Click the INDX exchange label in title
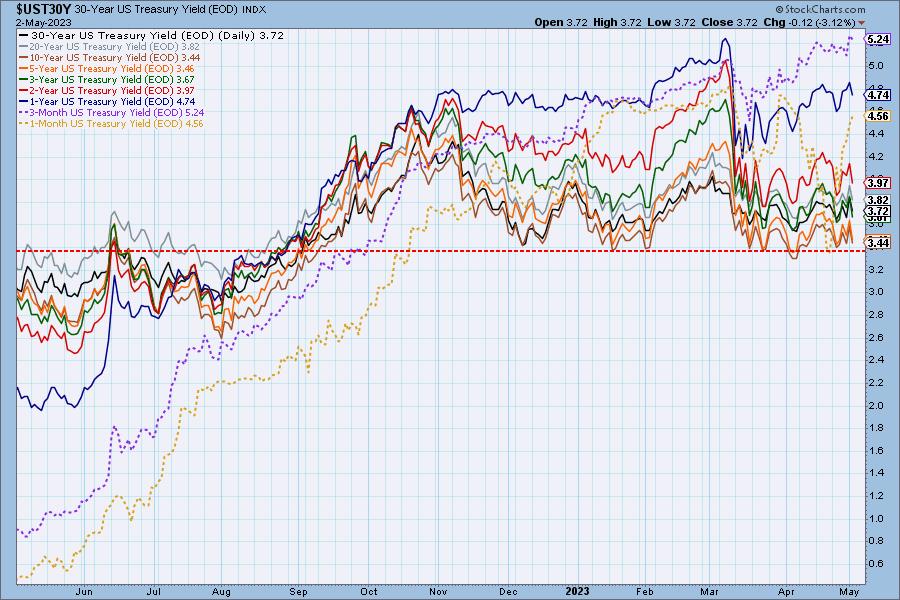This screenshot has height=600, width=900. point(254,10)
